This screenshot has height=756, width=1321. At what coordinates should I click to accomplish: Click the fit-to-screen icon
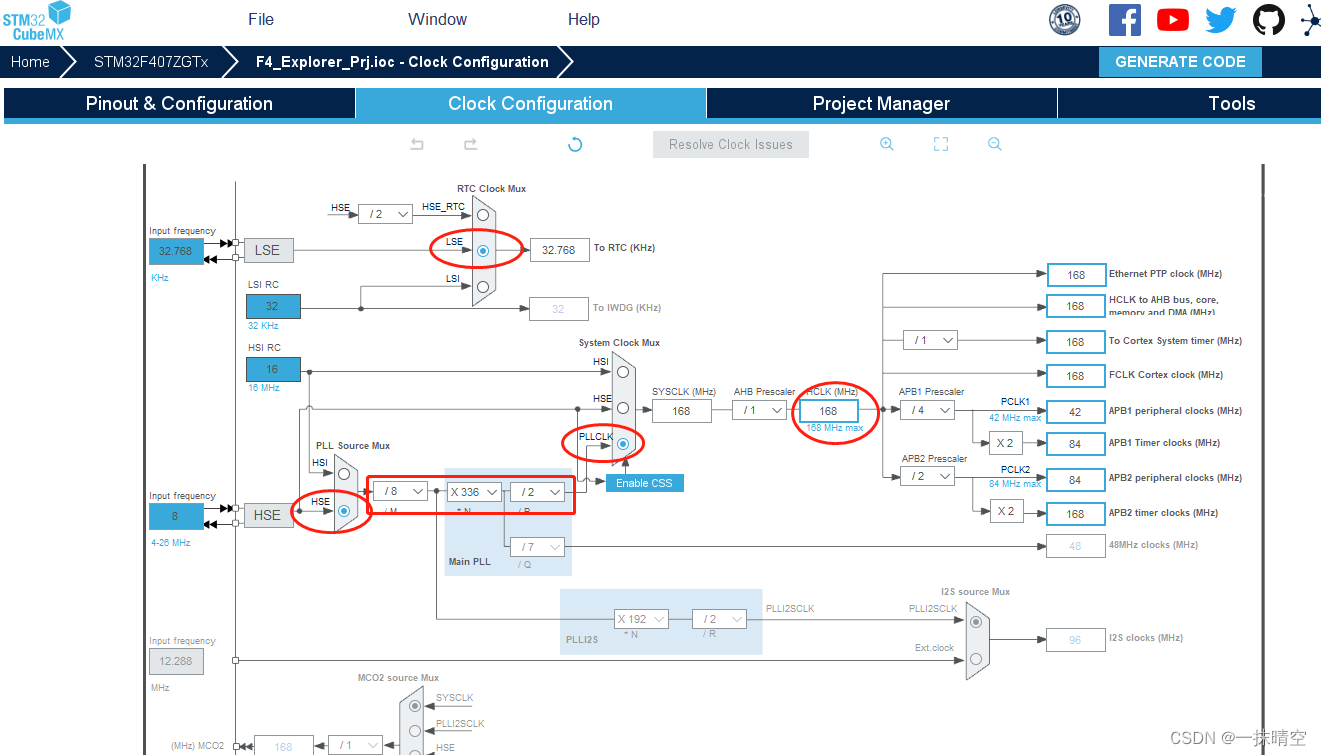click(x=941, y=144)
